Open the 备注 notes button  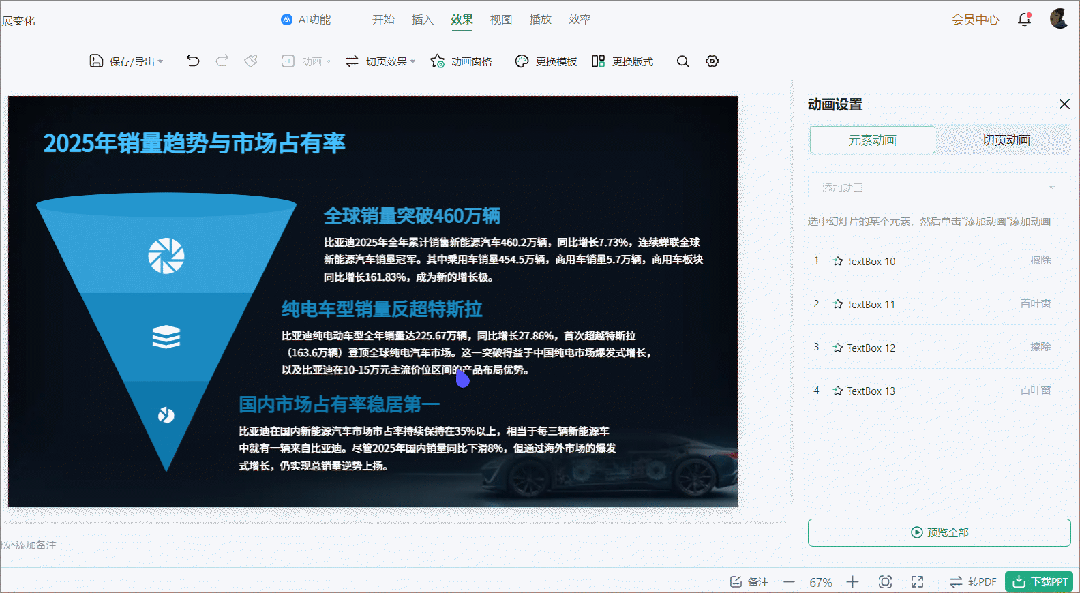(x=749, y=582)
